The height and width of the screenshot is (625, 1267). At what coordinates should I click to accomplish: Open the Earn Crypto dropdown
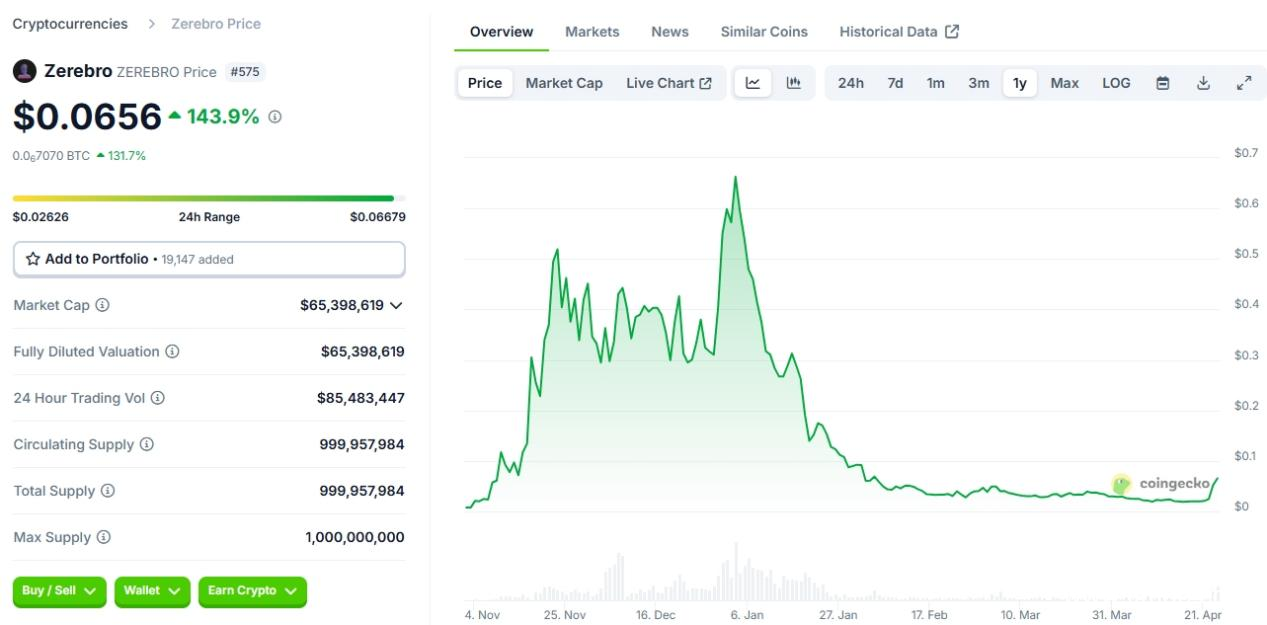click(252, 591)
